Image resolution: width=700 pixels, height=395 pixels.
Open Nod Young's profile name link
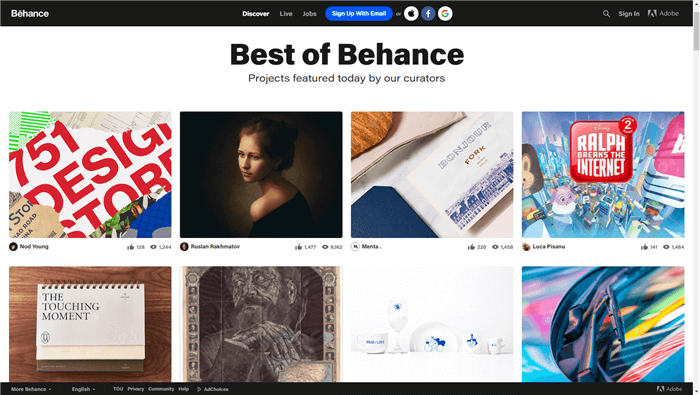(34, 246)
